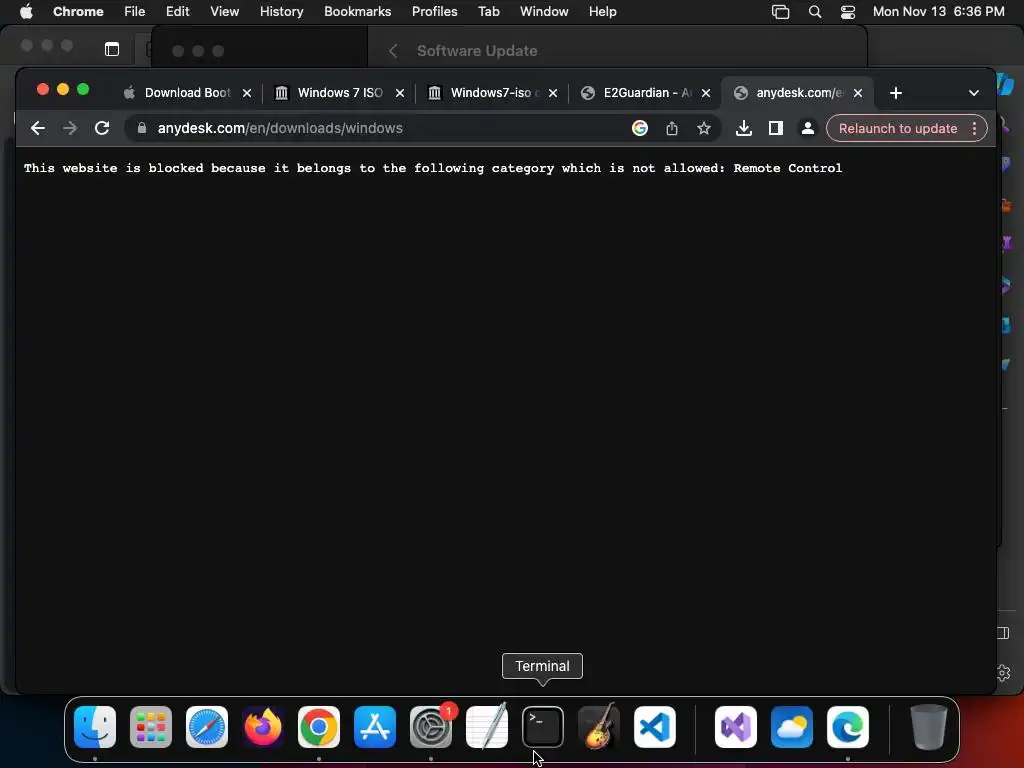Viewport: 1024px width, 768px height.
Task: Open the View menu
Action: click(225, 12)
